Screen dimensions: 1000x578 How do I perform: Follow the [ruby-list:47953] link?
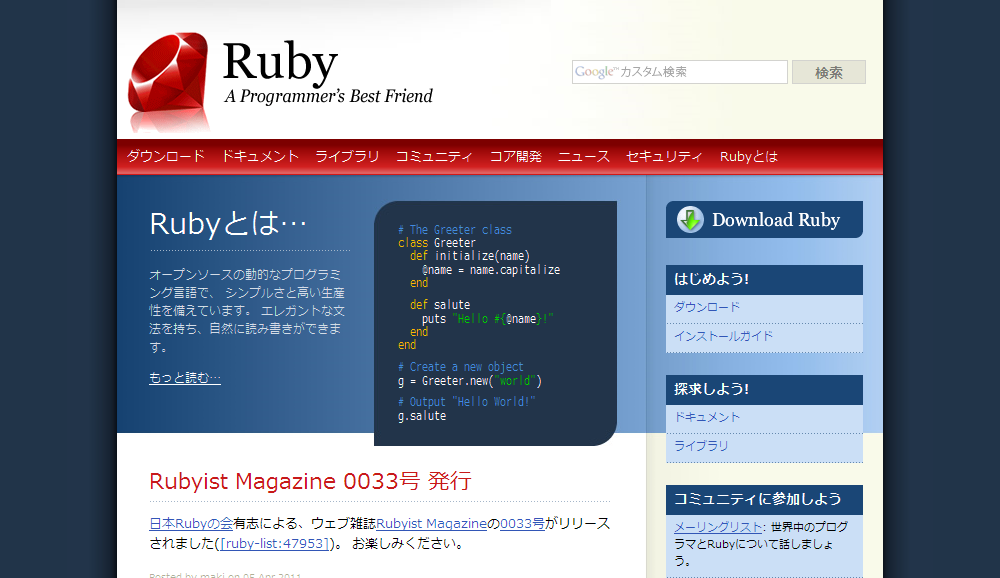coord(276,542)
